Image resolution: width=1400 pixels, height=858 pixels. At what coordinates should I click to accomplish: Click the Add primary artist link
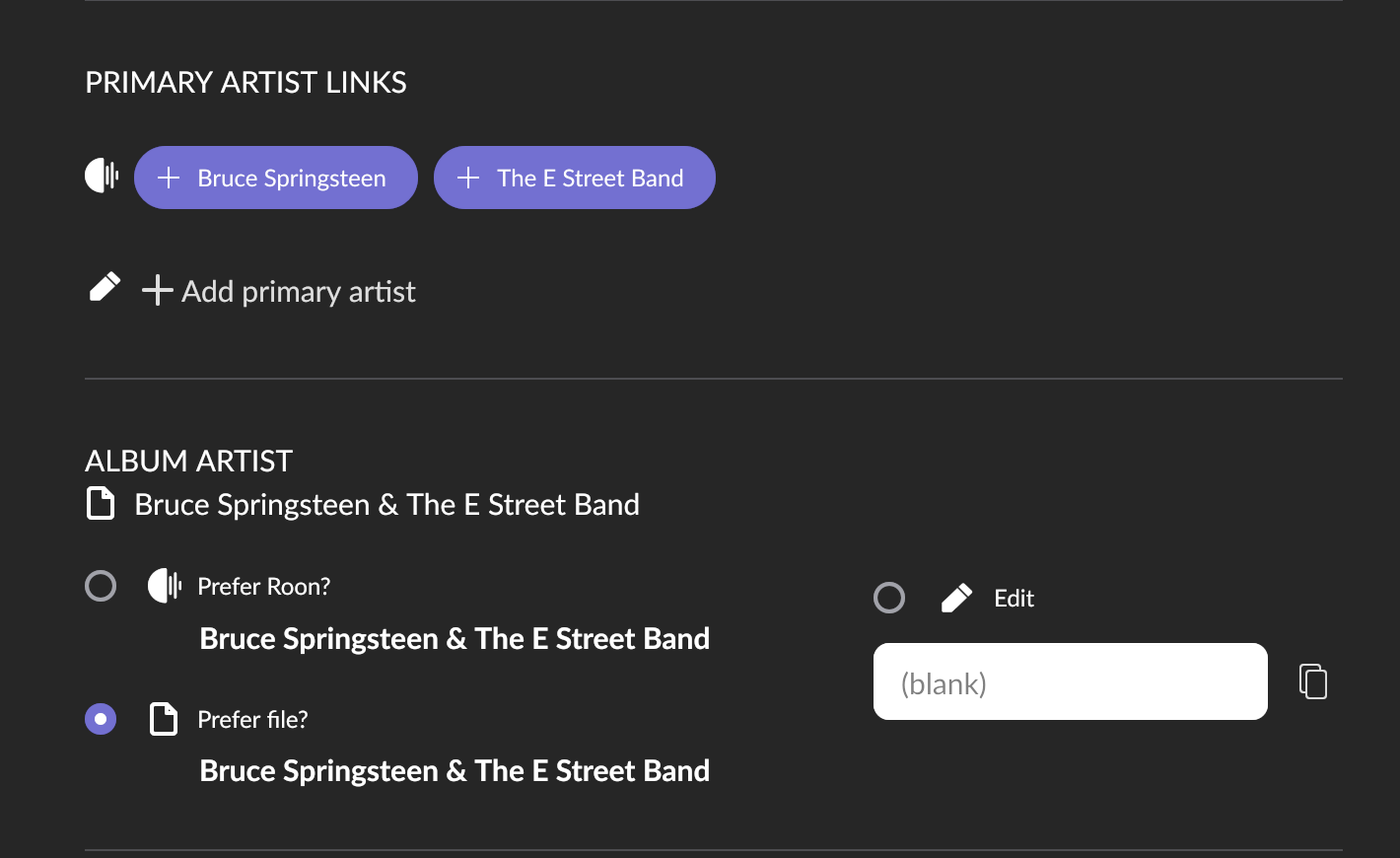click(298, 291)
